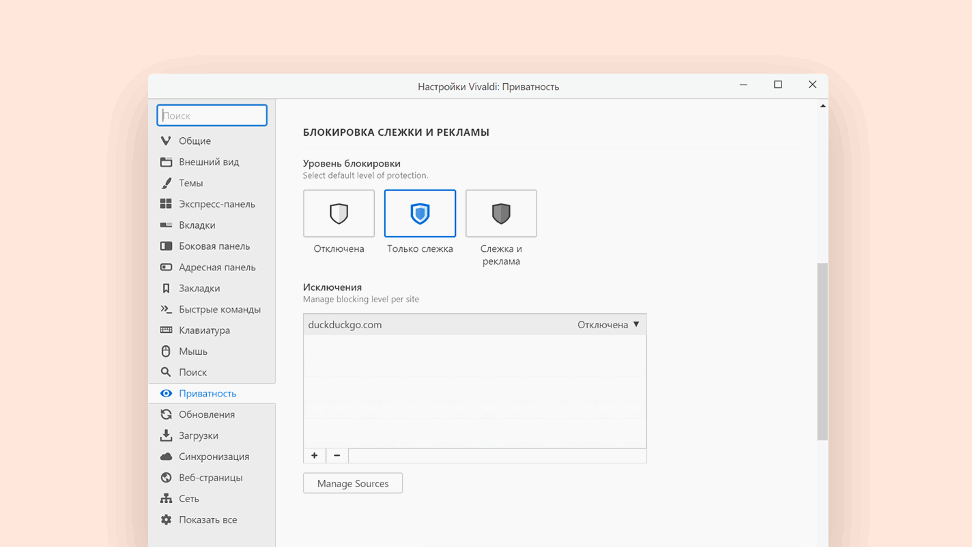Click the keyboard icon beside Клавиатура

(166, 330)
